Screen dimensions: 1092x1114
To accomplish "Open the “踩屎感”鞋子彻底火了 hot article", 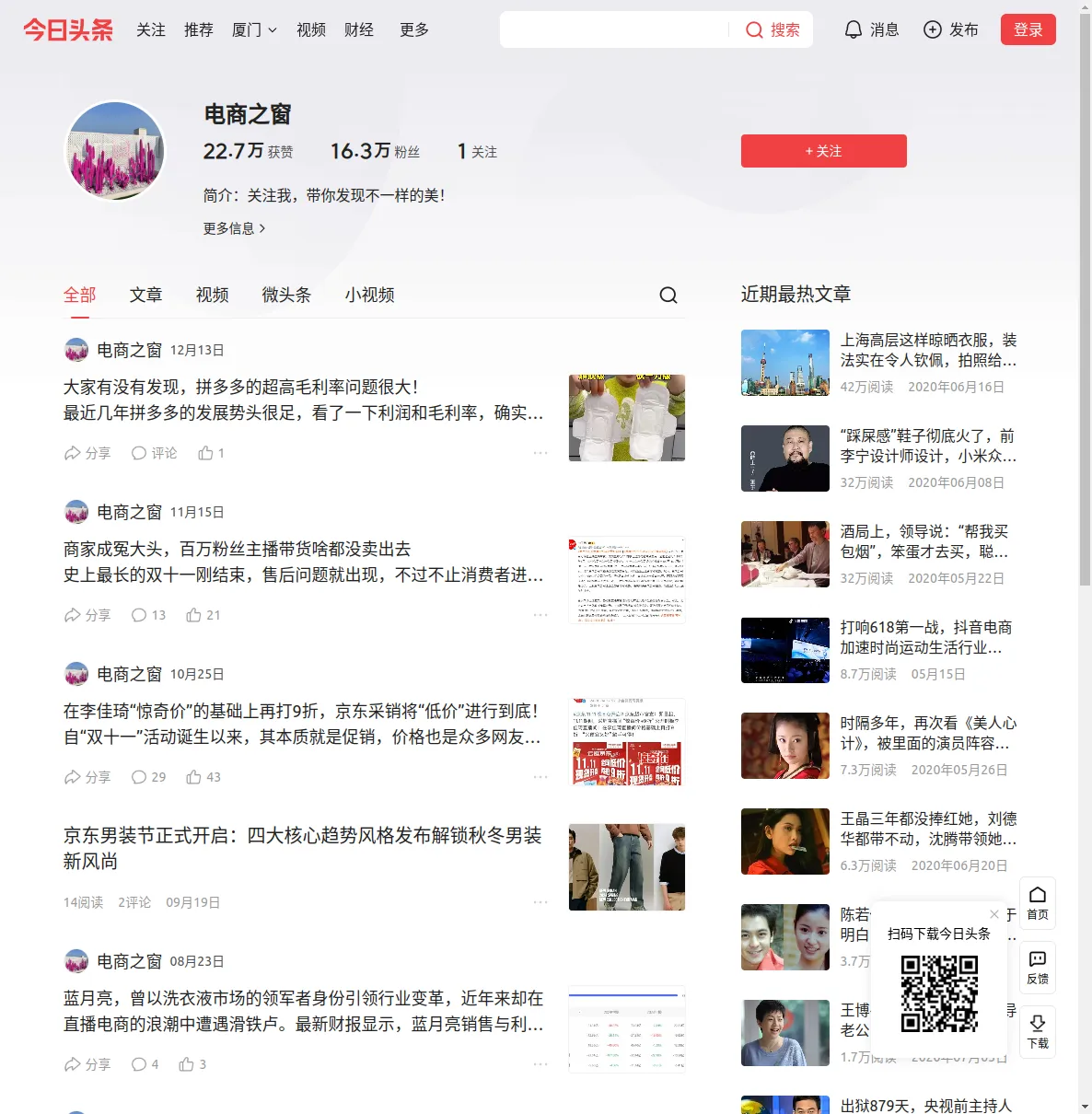I will pyautogui.click(x=929, y=446).
